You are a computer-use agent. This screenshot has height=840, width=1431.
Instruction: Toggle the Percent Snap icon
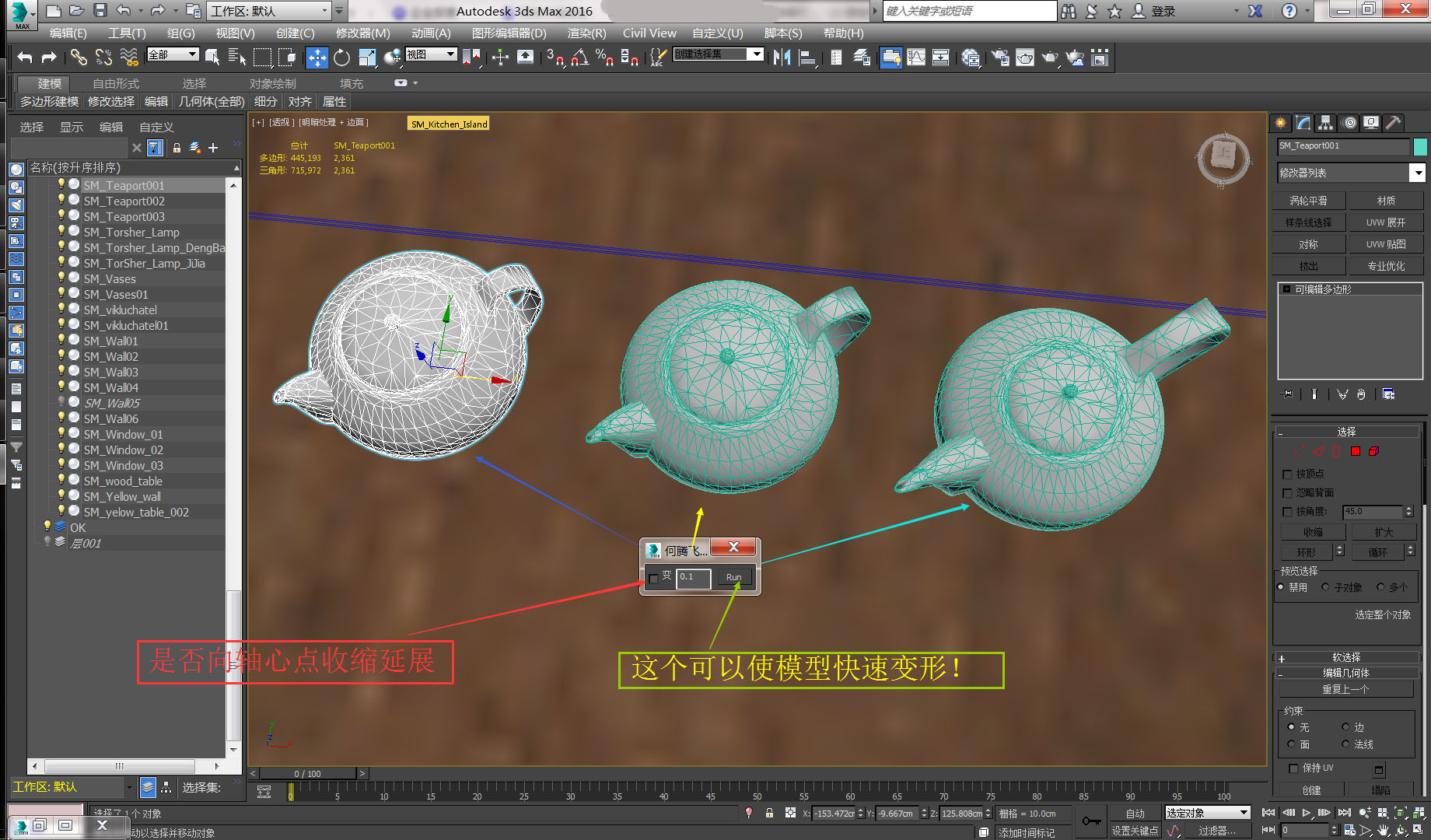[604, 57]
